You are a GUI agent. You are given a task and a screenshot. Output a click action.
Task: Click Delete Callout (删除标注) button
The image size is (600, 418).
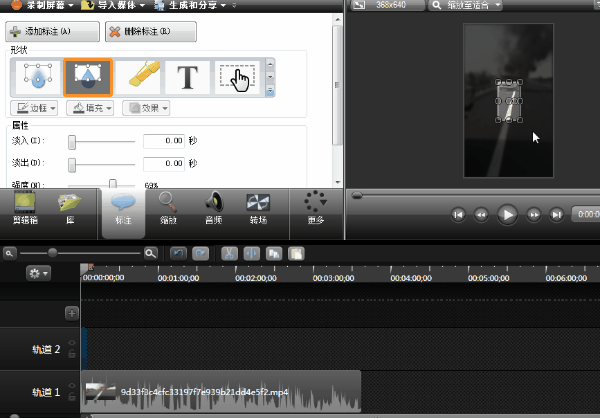[x=151, y=31]
